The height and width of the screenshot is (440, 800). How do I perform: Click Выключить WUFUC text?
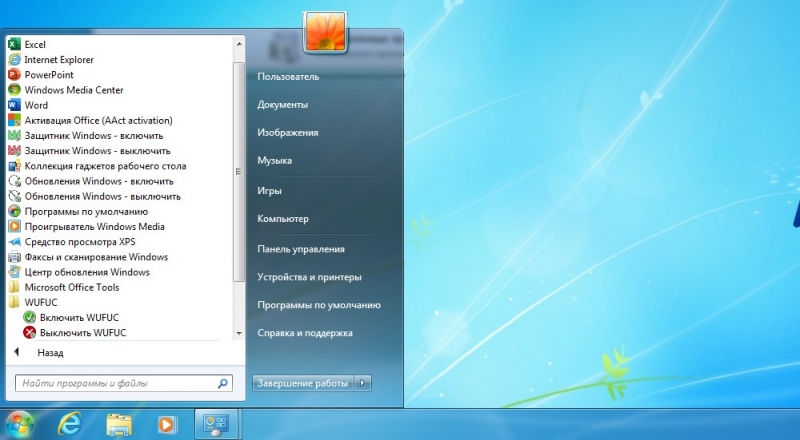(x=83, y=333)
